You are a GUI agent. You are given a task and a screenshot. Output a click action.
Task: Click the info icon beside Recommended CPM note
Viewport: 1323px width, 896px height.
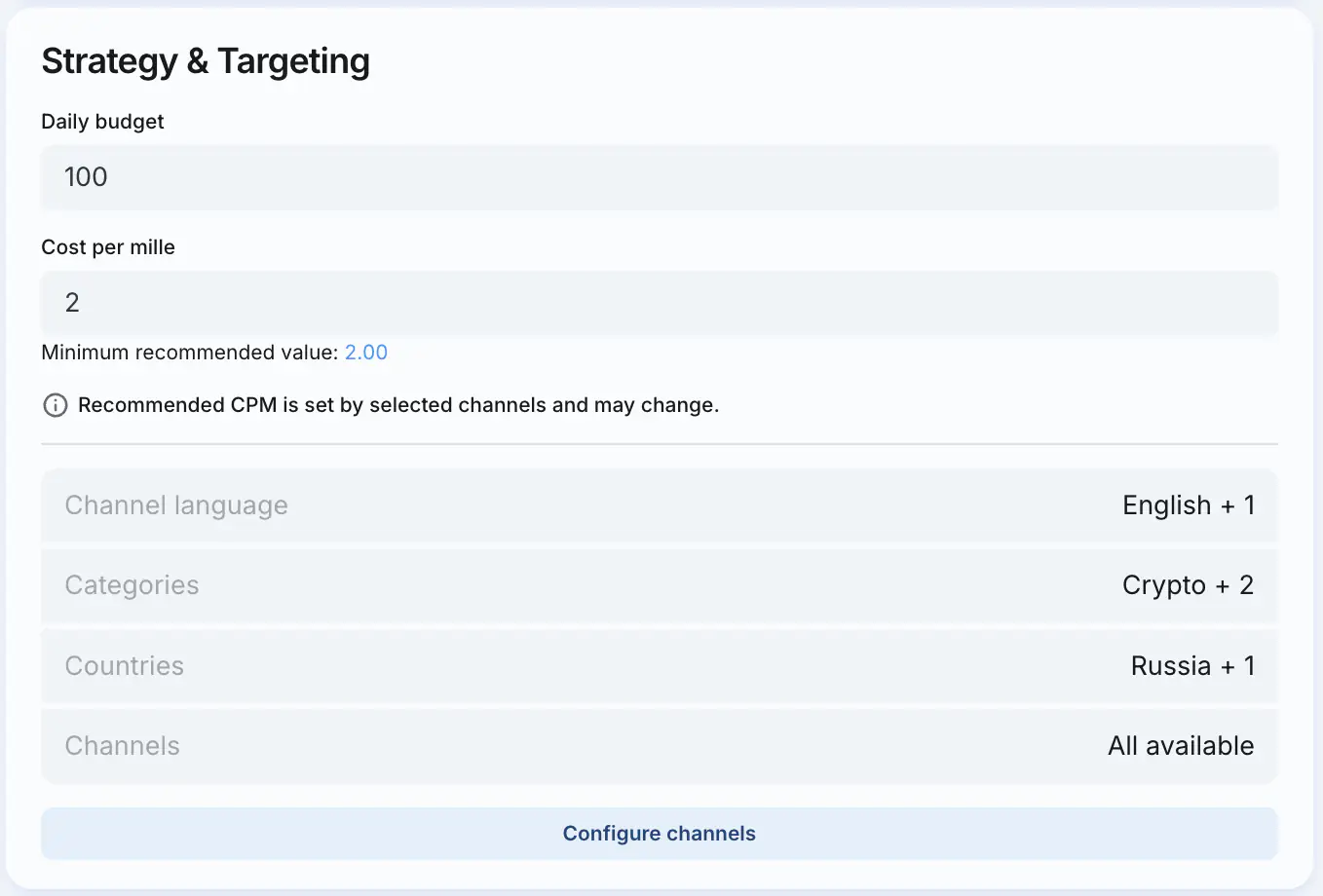point(56,405)
